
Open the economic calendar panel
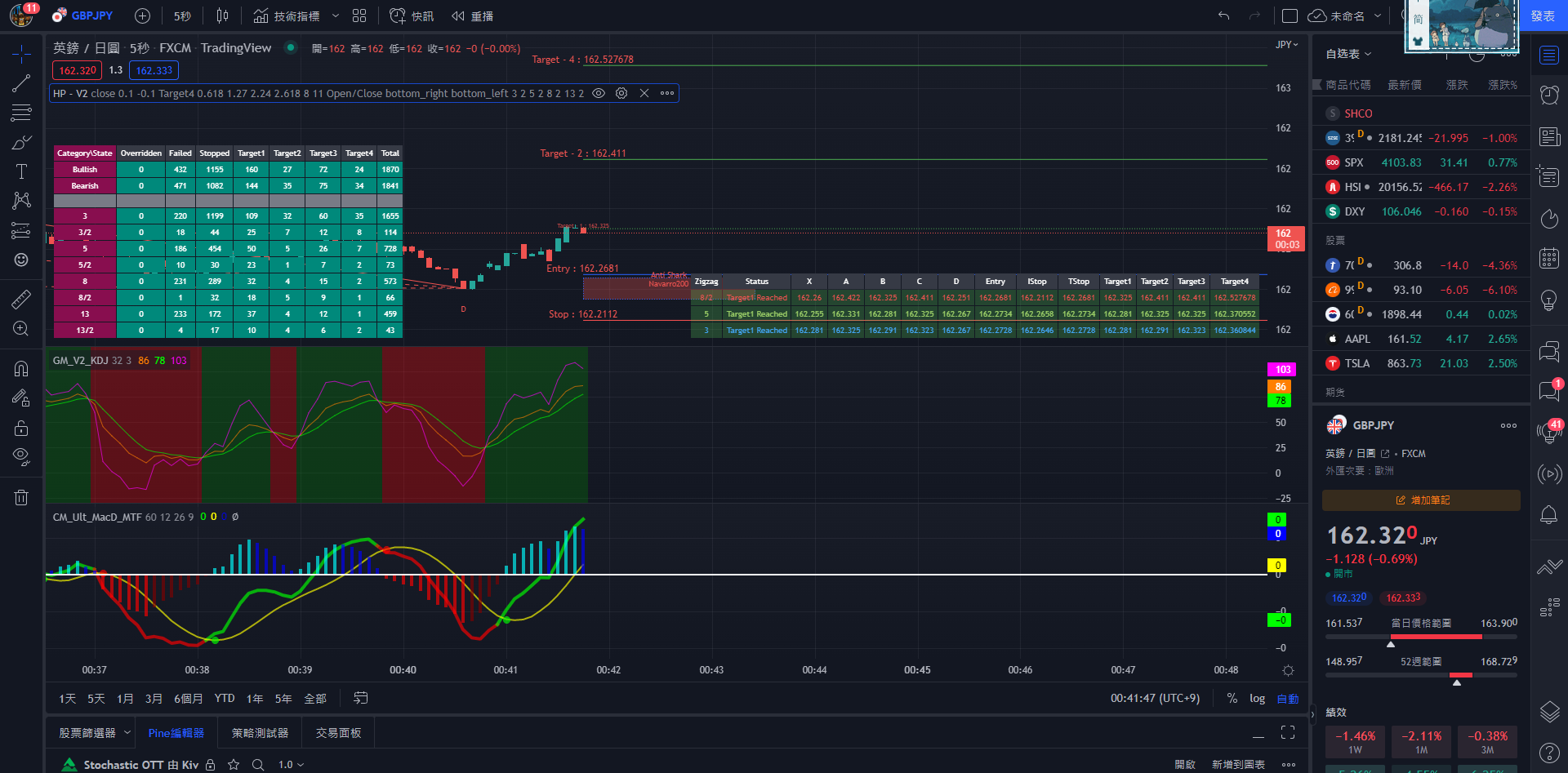tap(1549, 259)
